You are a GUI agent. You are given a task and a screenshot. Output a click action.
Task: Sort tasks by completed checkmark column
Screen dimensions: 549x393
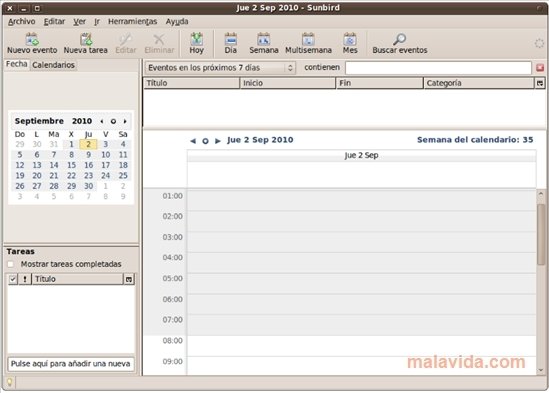(x=13, y=279)
